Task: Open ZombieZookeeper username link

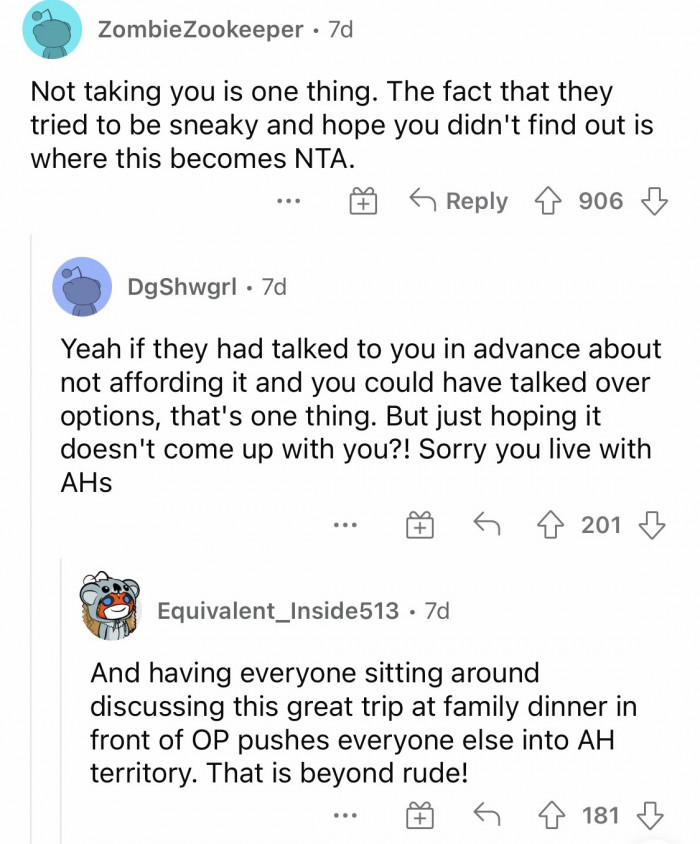Action: [x=200, y=30]
